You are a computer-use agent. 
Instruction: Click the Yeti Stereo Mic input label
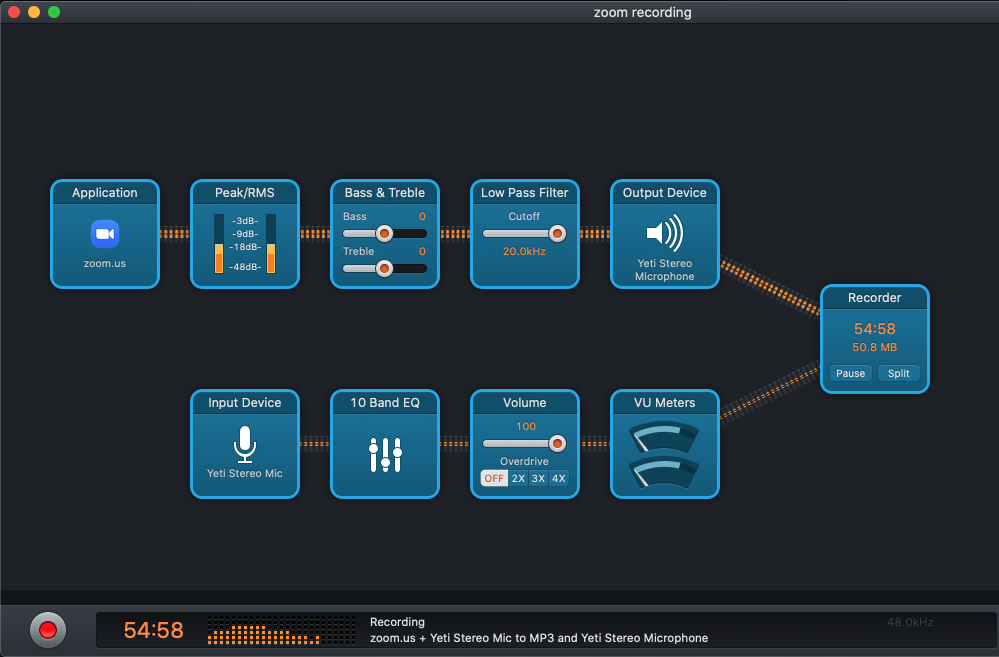(x=245, y=473)
